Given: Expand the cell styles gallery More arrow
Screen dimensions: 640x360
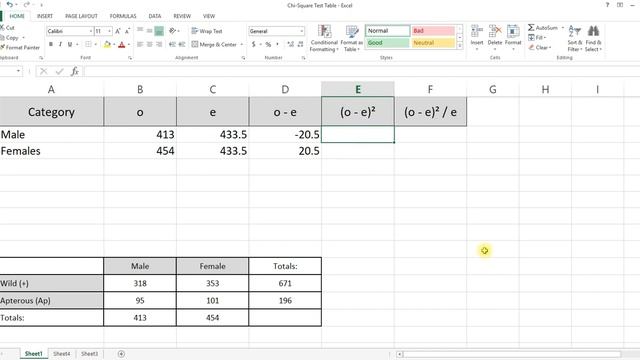Looking at the screenshot, I should [x=460, y=46].
